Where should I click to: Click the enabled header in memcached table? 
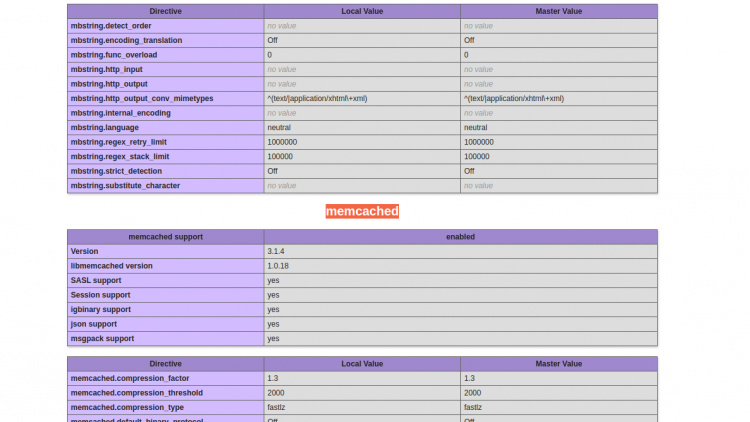(460, 237)
